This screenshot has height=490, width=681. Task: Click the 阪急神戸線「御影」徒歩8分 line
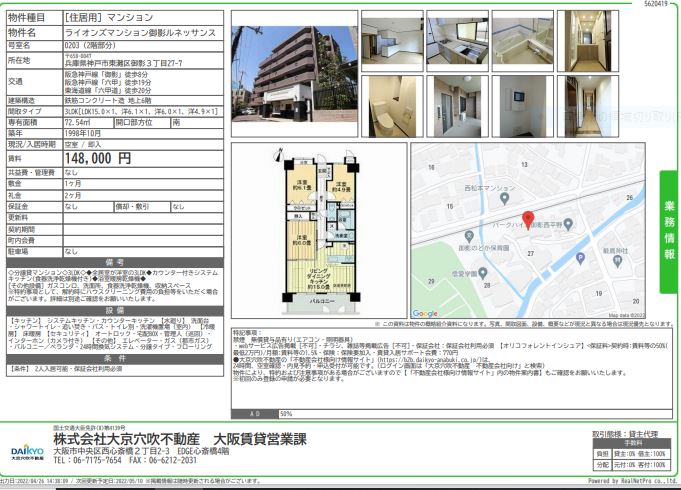tap(106, 74)
